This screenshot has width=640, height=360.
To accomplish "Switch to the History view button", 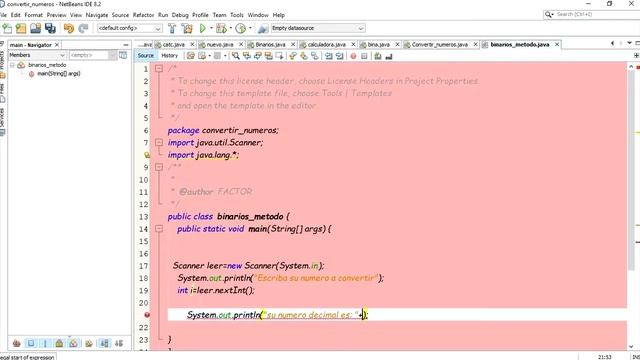I will [x=169, y=56].
